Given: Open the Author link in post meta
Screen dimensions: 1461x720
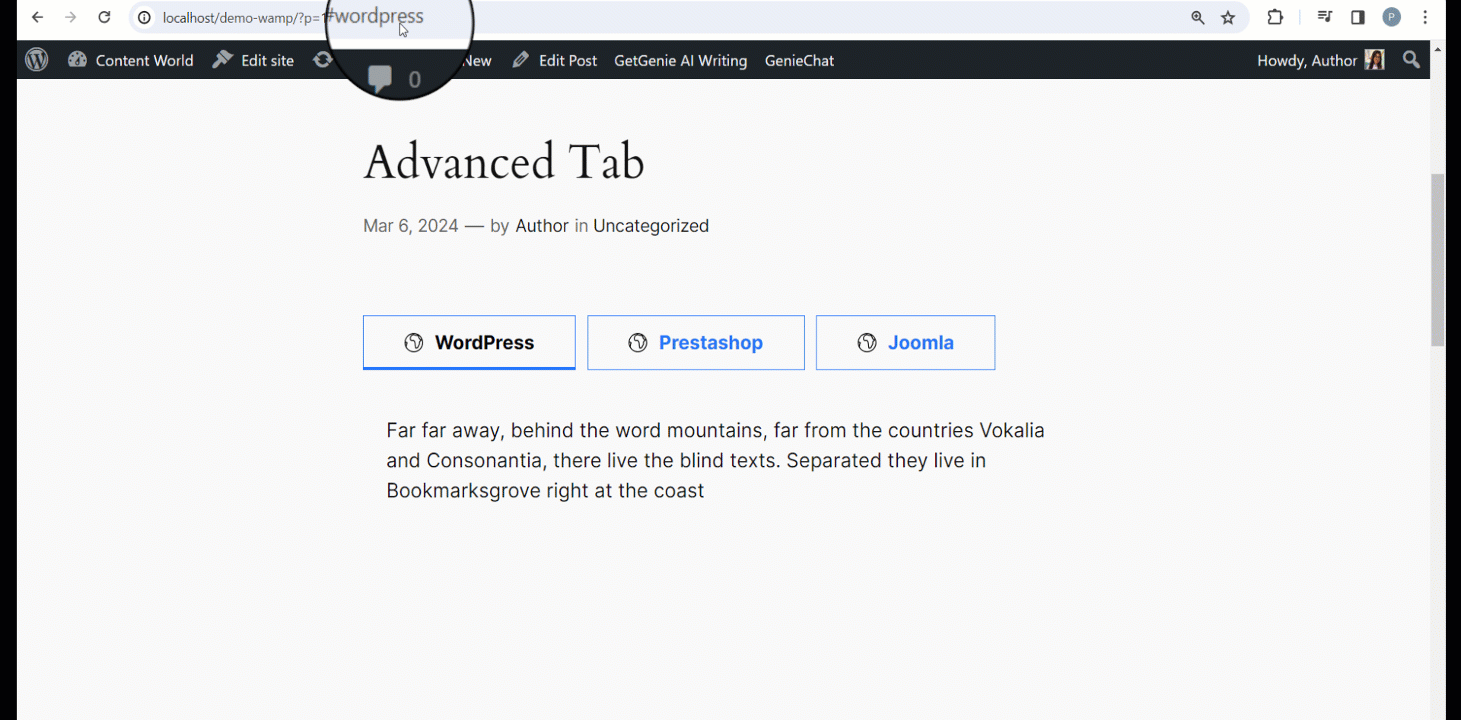Looking at the screenshot, I should [542, 226].
